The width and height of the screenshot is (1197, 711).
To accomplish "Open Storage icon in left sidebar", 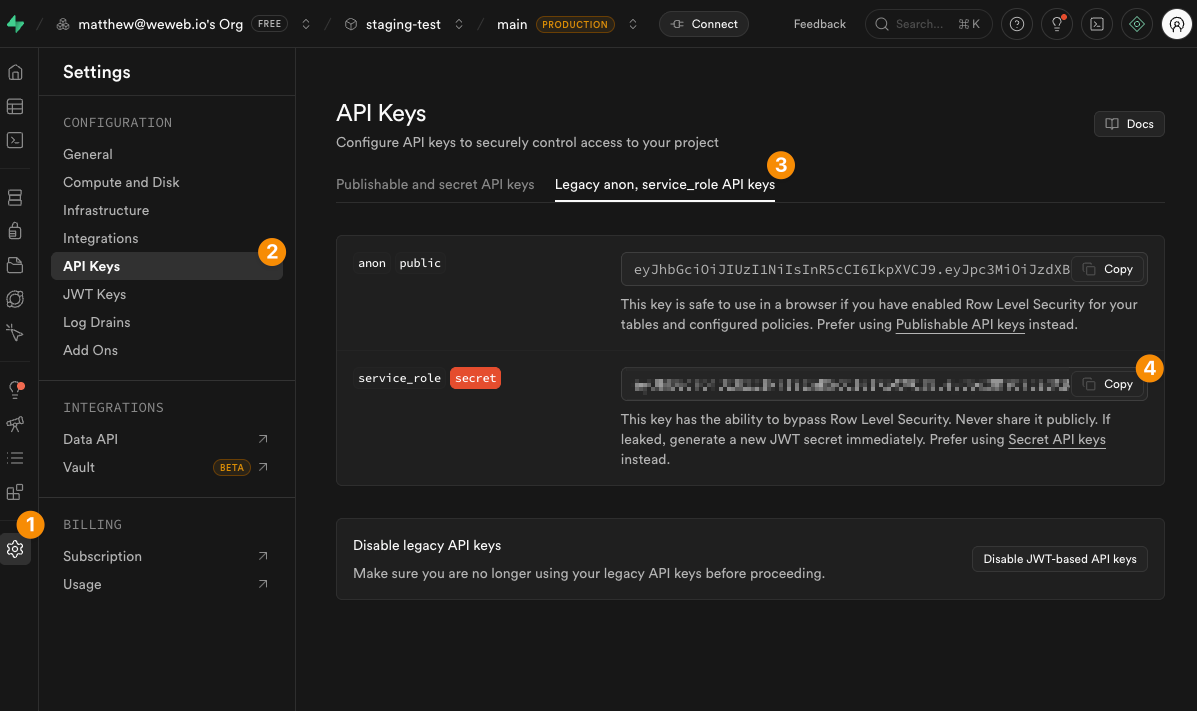I will [x=15, y=265].
